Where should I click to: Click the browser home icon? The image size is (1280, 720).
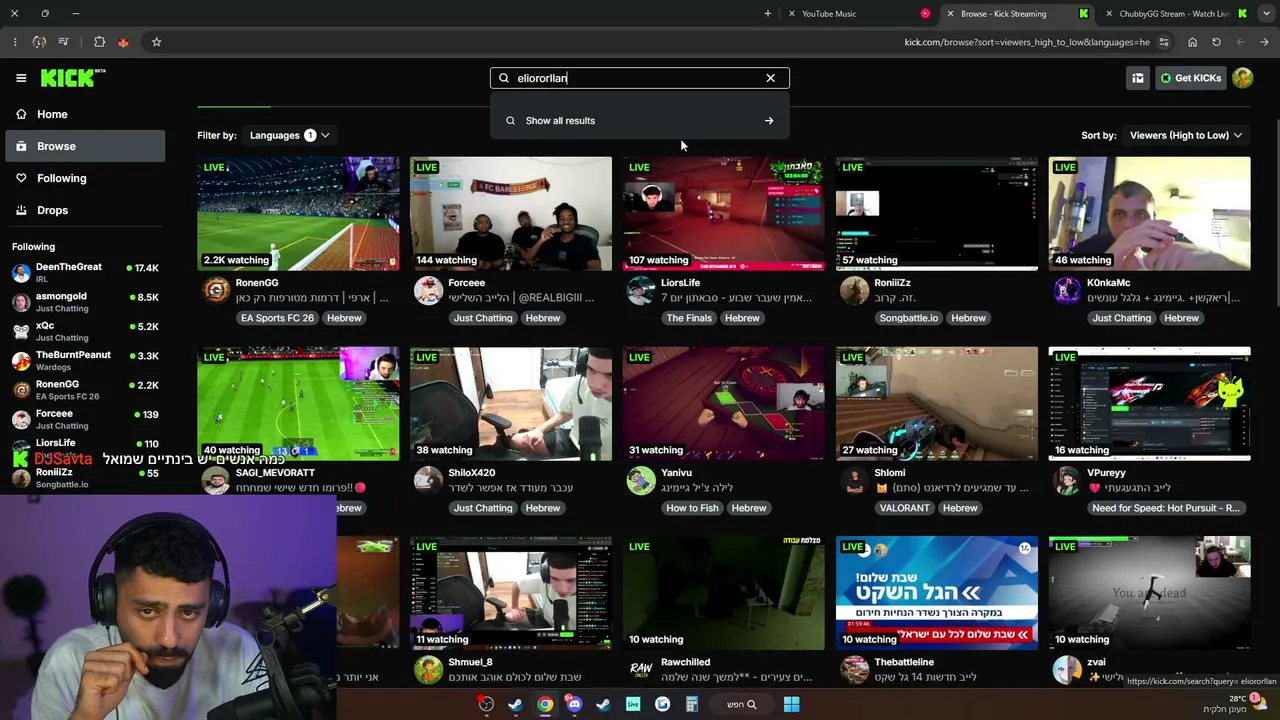click(x=1192, y=42)
